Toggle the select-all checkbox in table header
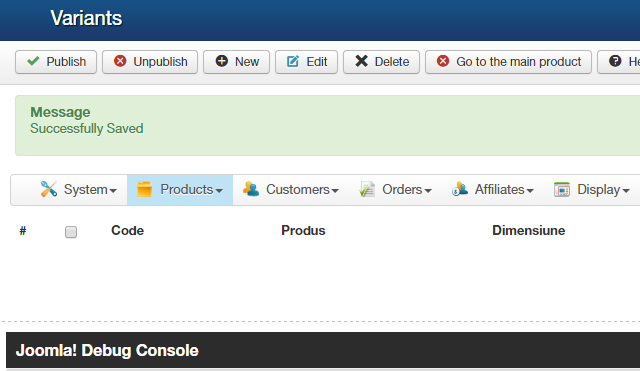Screen dimensions: 640x371 (71, 232)
